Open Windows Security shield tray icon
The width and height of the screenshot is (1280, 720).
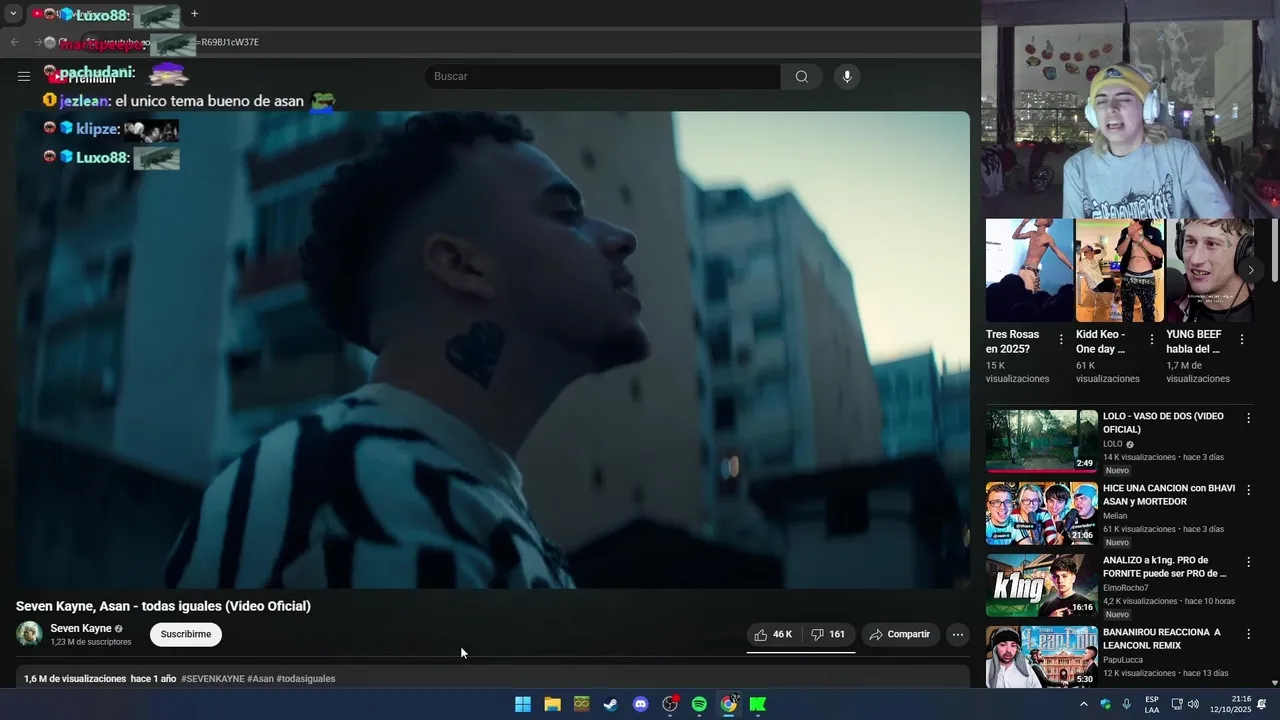pos(1105,704)
